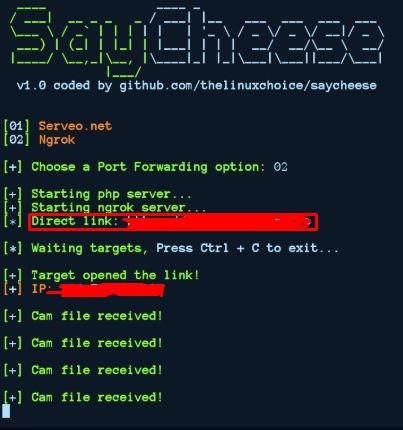Screen dimensions: 403x430
Task: Click the redacted IP address line
Action: (x=98, y=289)
